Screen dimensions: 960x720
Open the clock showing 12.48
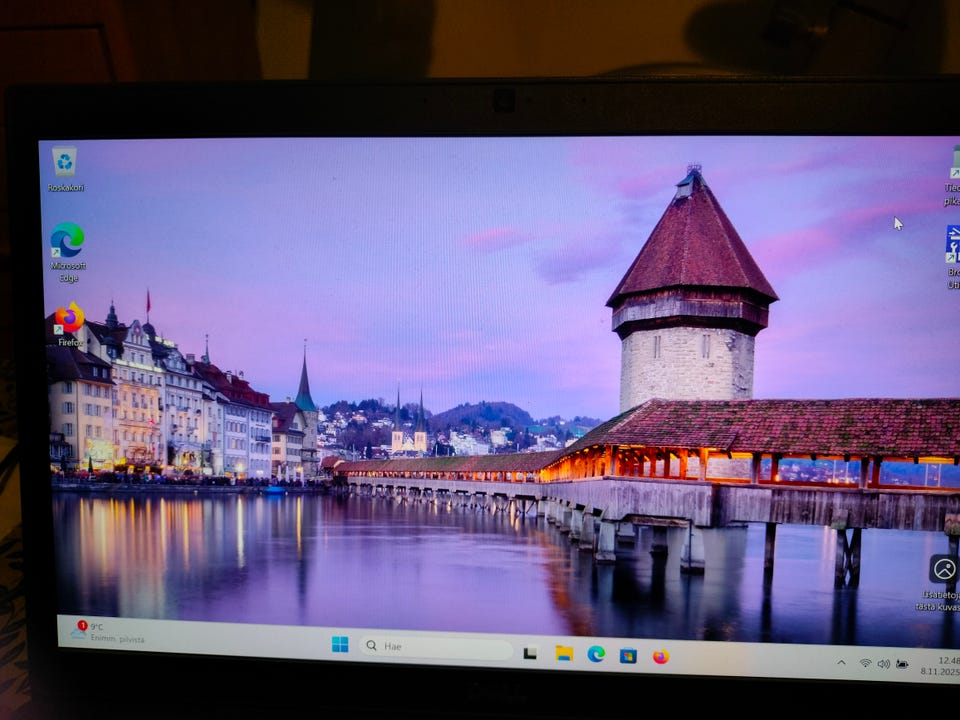[x=940, y=666]
